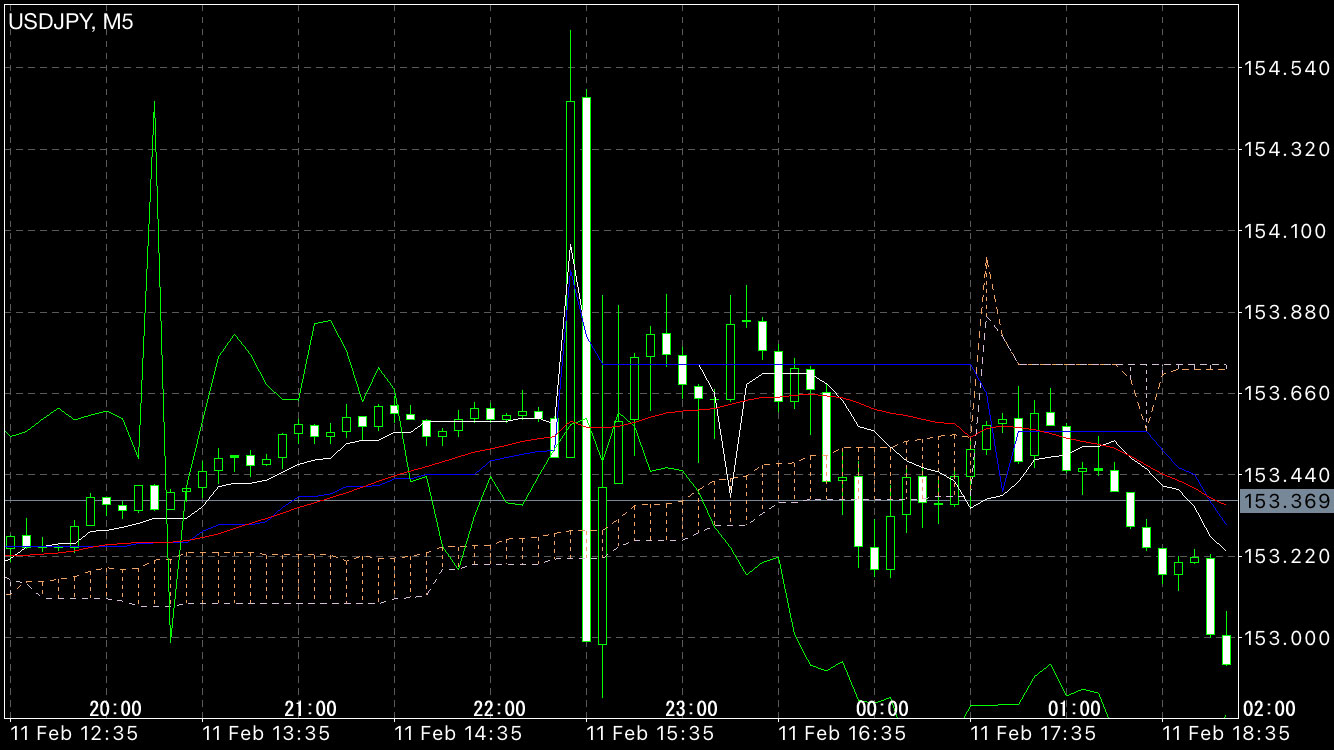
Task: Click the 21:00 time axis label
Action: 307,709
